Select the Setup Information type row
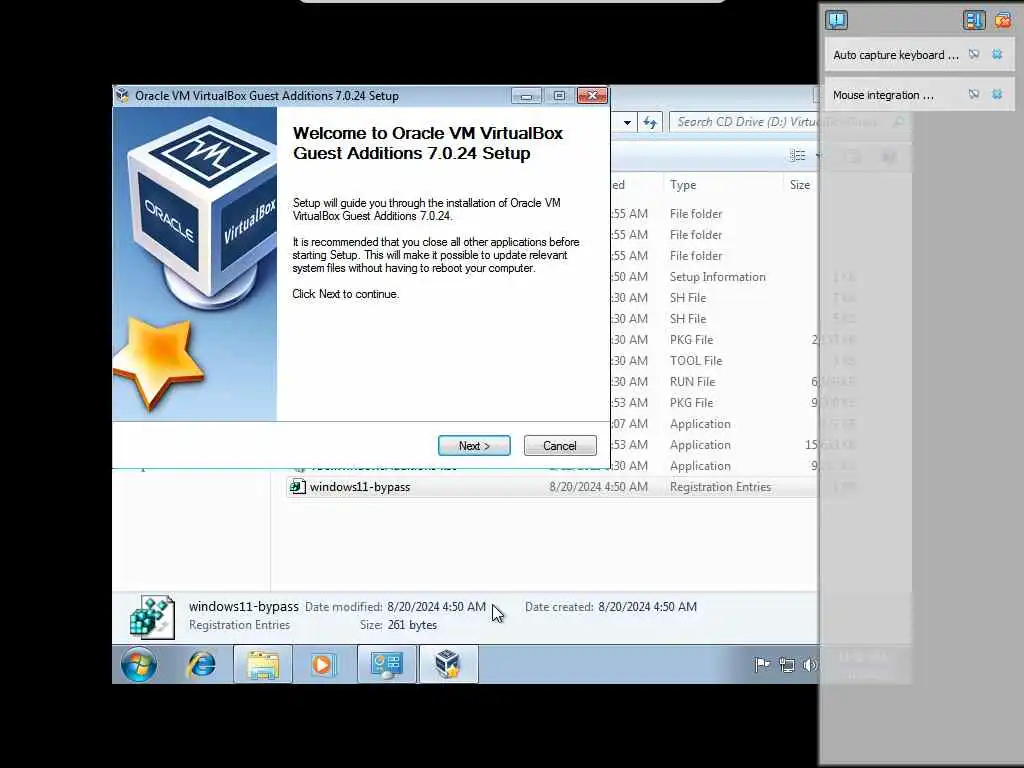Viewport: 1024px width, 768px height. 717,277
